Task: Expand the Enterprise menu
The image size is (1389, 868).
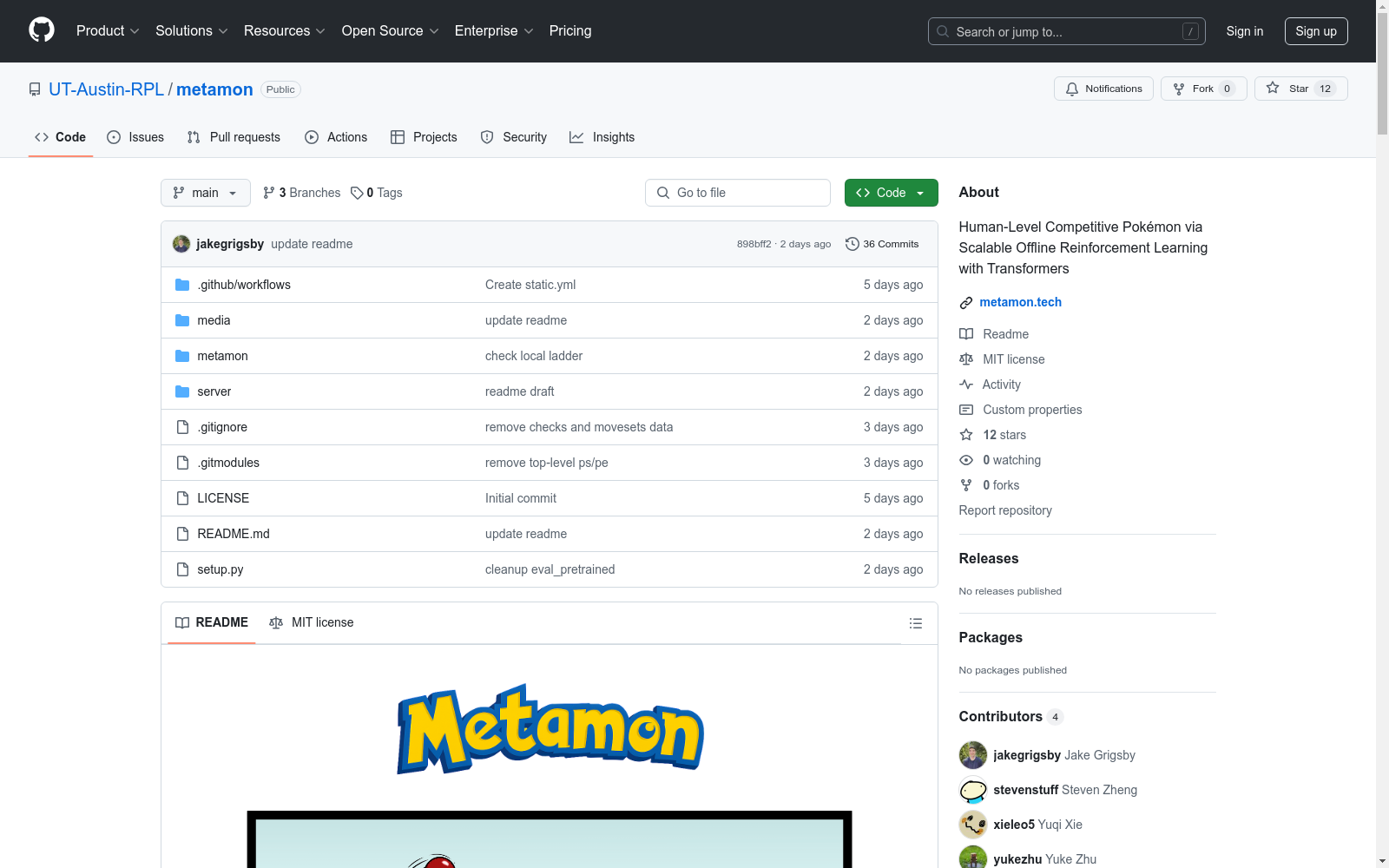Action: [x=494, y=31]
